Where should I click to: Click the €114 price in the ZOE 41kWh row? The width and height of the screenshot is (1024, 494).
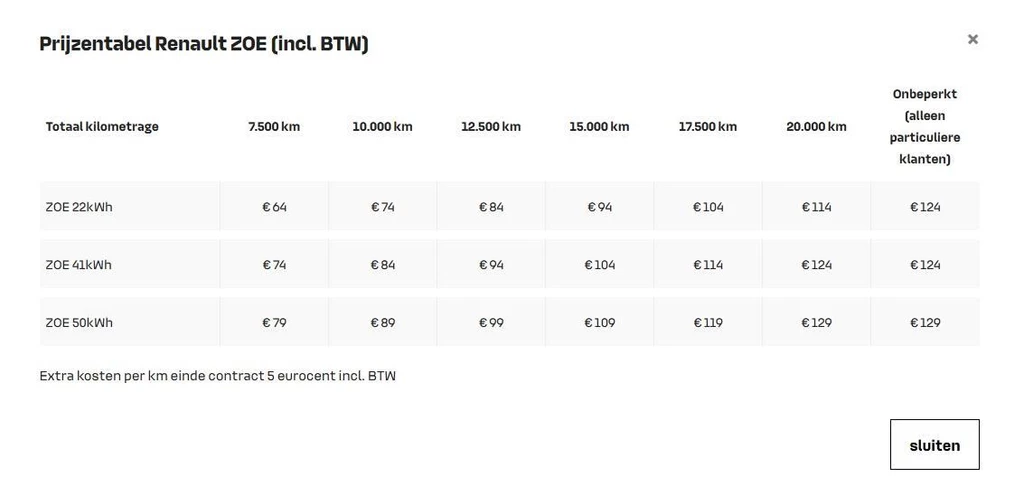pos(708,265)
